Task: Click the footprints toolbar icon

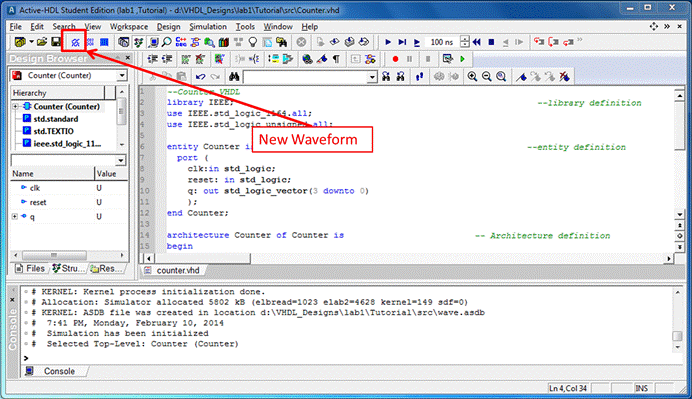Action: coord(420,77)
